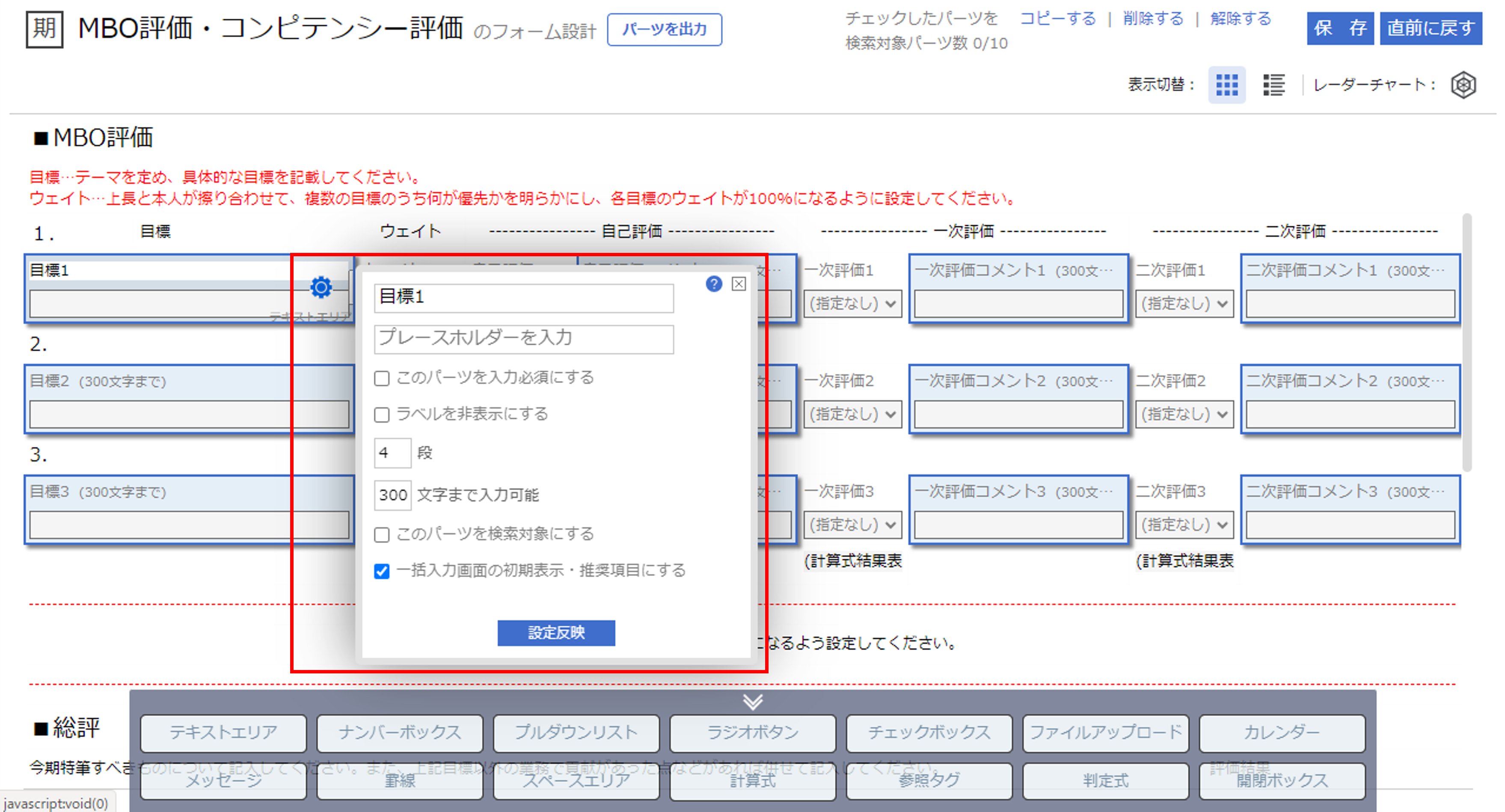Uncheck 一括入力画面の初期表示・推奨項目にする
1505x812 pixels.
coord(382,572)
